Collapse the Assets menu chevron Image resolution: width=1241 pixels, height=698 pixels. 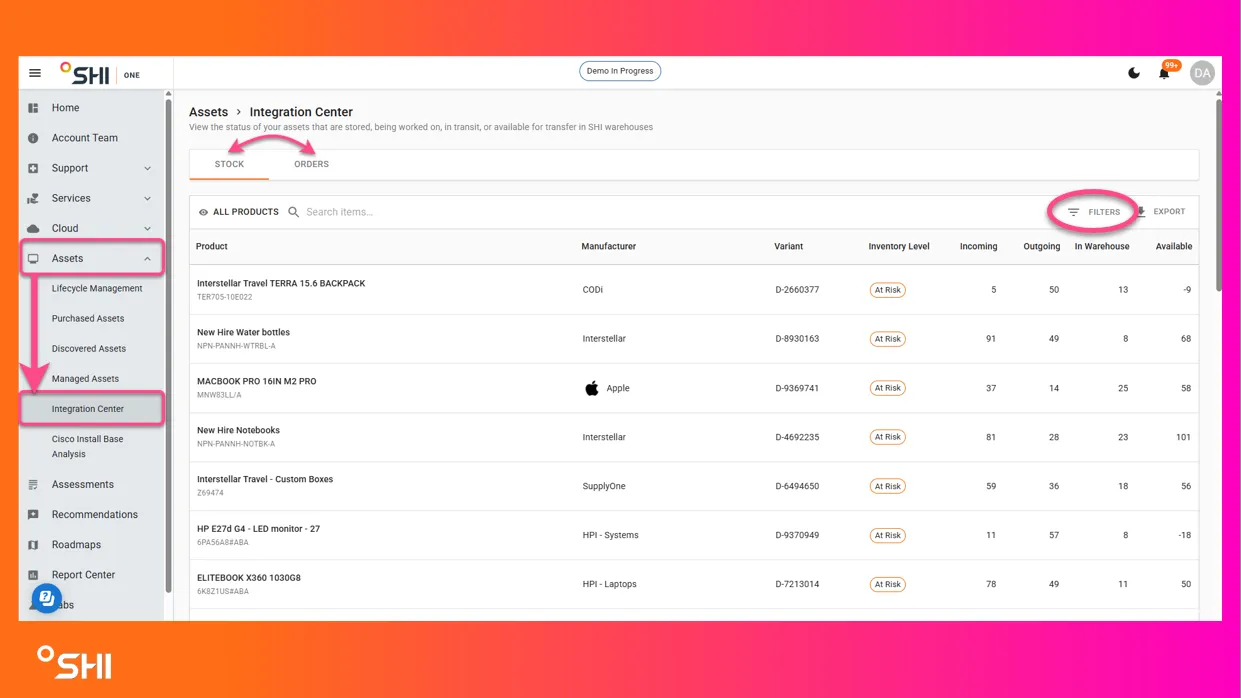[147, 258]
